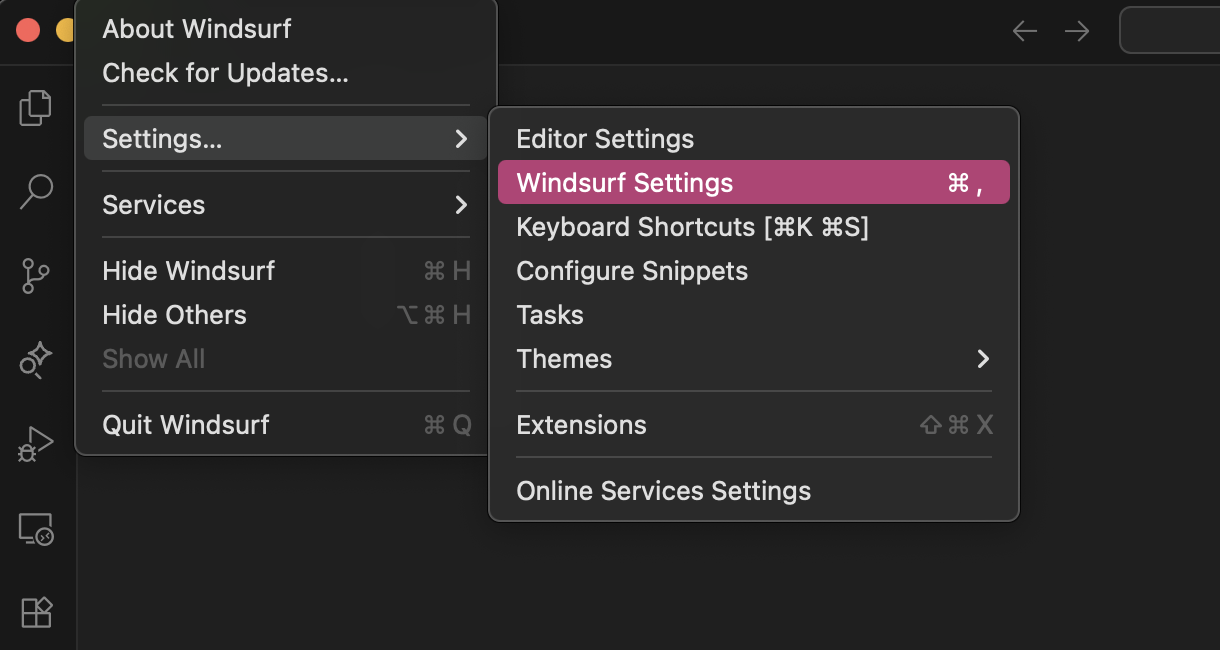
Task: Click the Go Back arrow
Action: (1025, 31)
